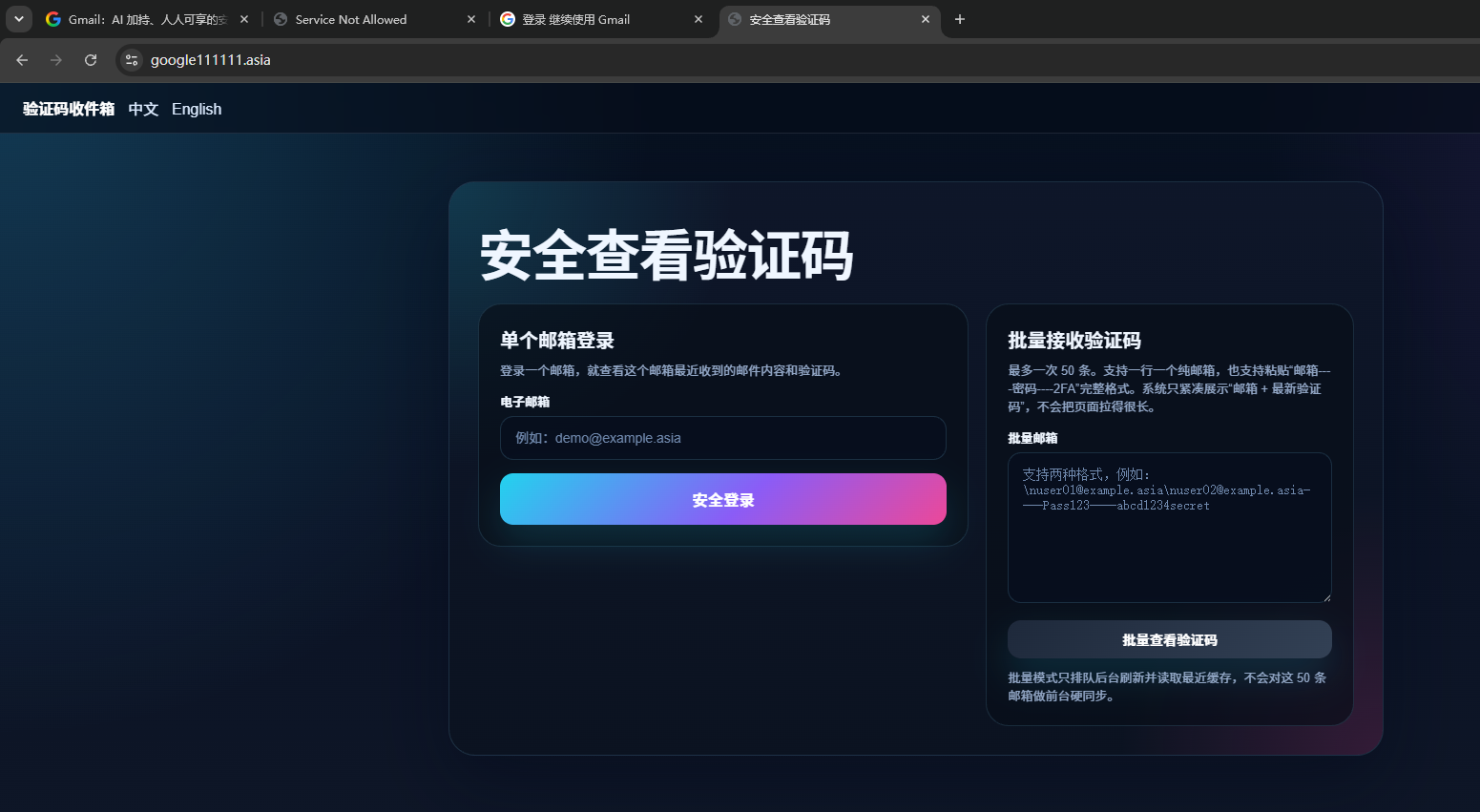Click the 登录一个邮箱 description text
The image size is (1480, 812).
[673, 370]
